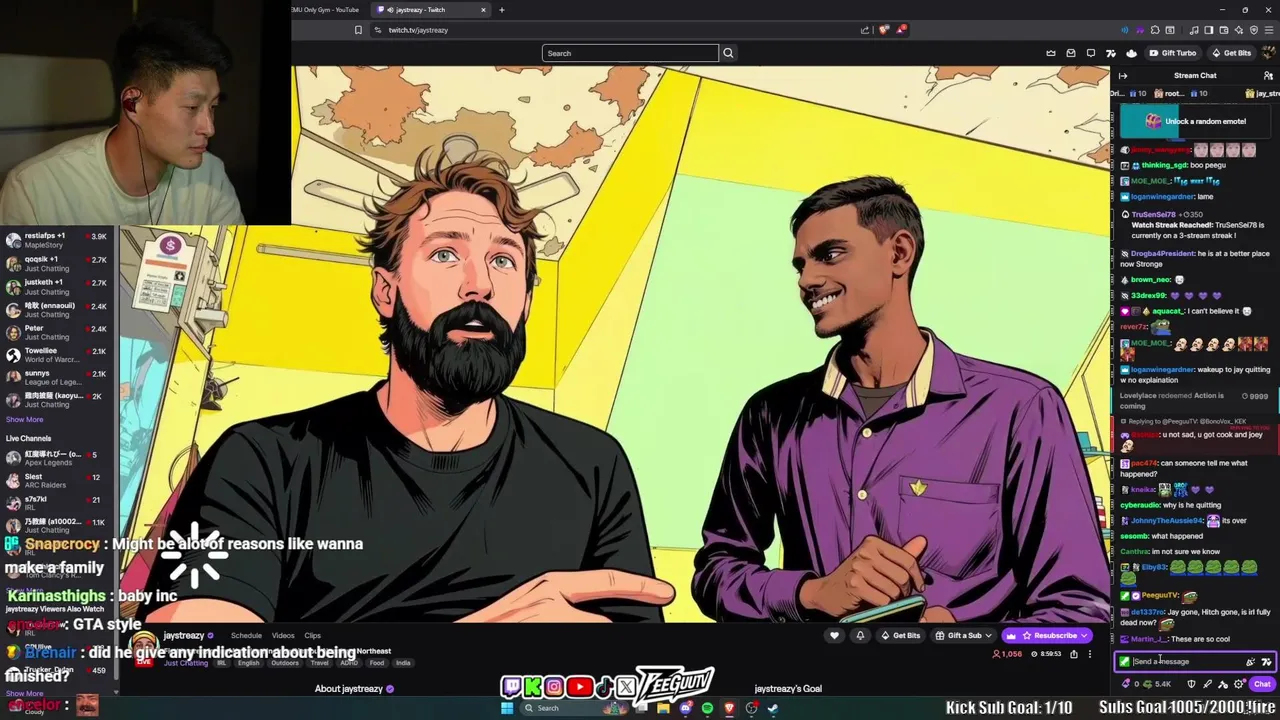
Task: Toggle notifications bell for jaystreazy
Action: pos(860,635)
